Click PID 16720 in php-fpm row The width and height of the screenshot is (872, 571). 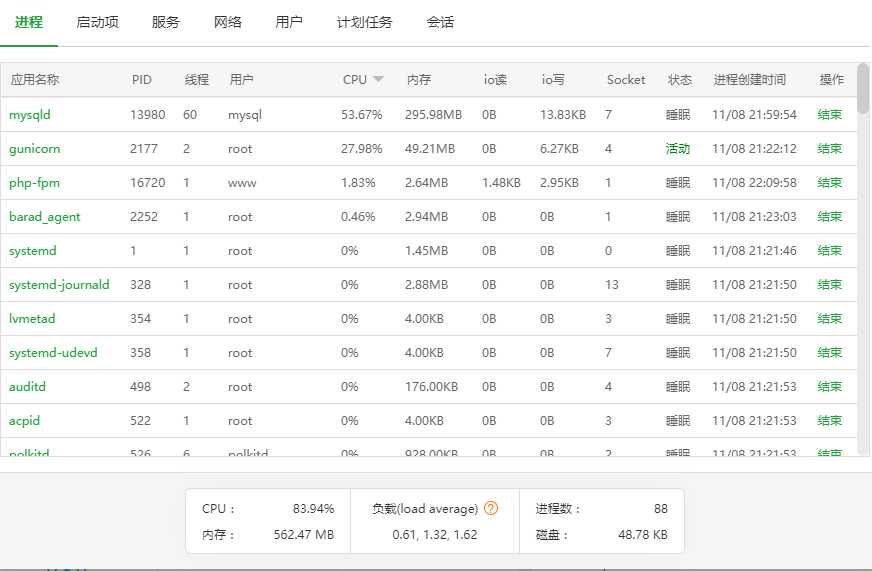point(147,182)
